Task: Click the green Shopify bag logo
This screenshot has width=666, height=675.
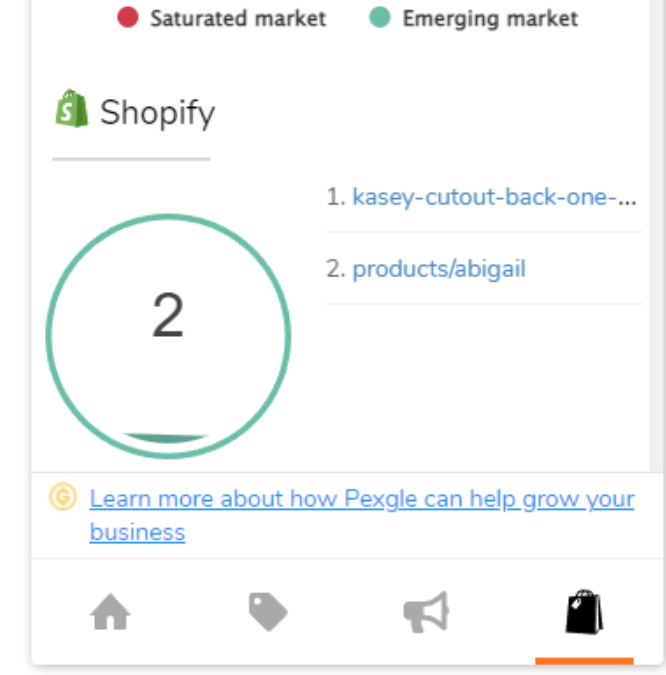Action: pyautogui.click(x=71, y=109)
